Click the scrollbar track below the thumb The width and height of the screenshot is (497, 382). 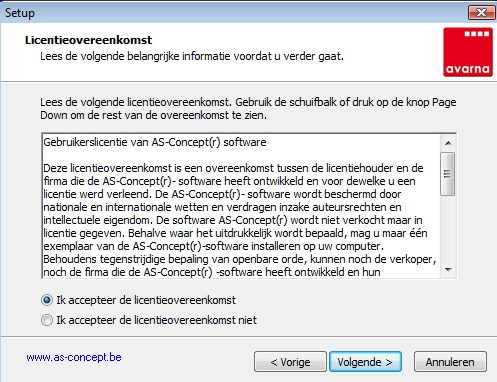(448, 229)
